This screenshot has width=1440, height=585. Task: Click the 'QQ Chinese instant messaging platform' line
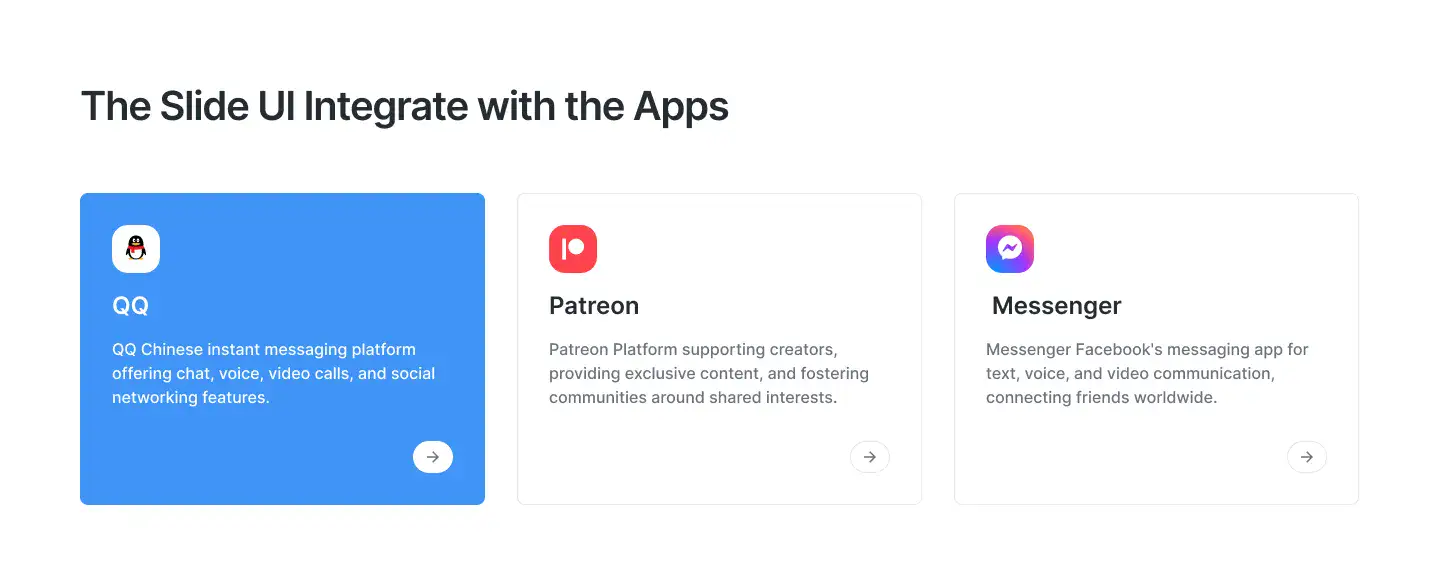tap(264, 350)
